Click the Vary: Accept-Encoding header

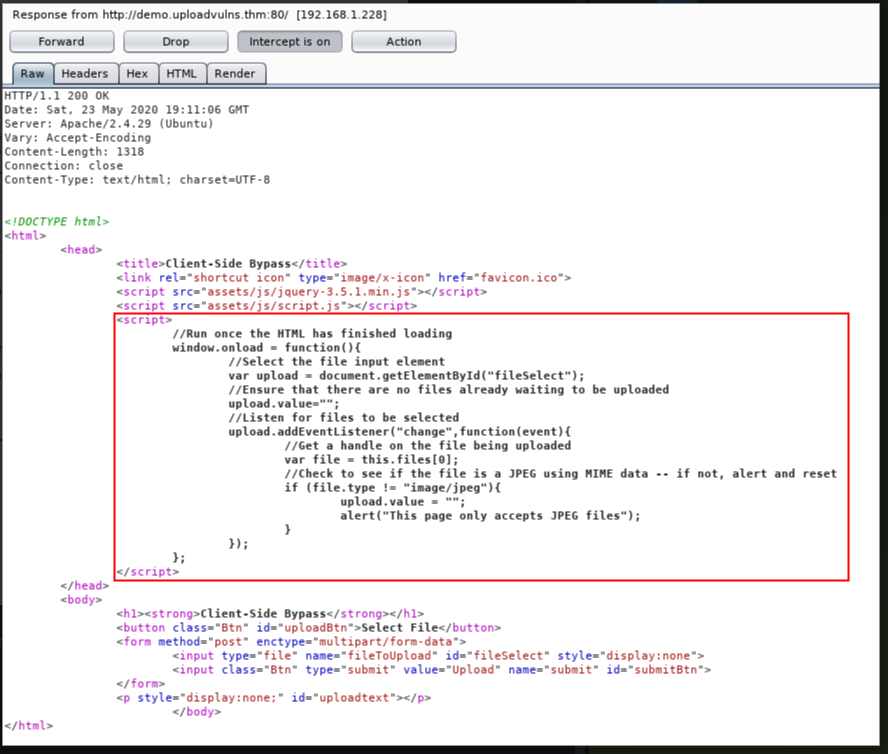(x=78, y=138)
